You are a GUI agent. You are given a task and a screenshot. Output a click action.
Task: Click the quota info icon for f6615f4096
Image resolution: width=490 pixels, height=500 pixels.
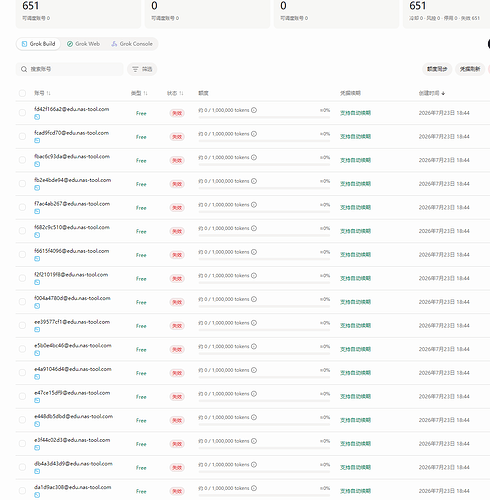click(x=254, y=252)
